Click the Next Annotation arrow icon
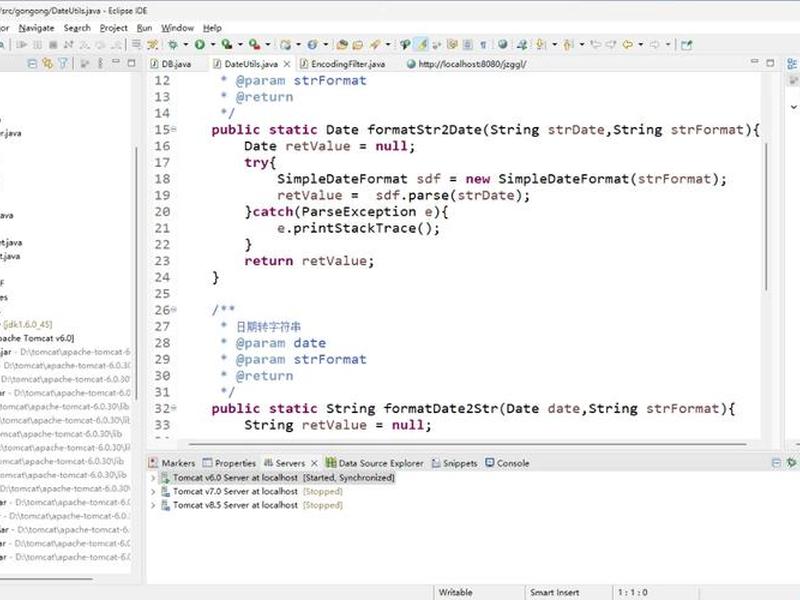This screenshot has height=600, width=800. [541, 45]
